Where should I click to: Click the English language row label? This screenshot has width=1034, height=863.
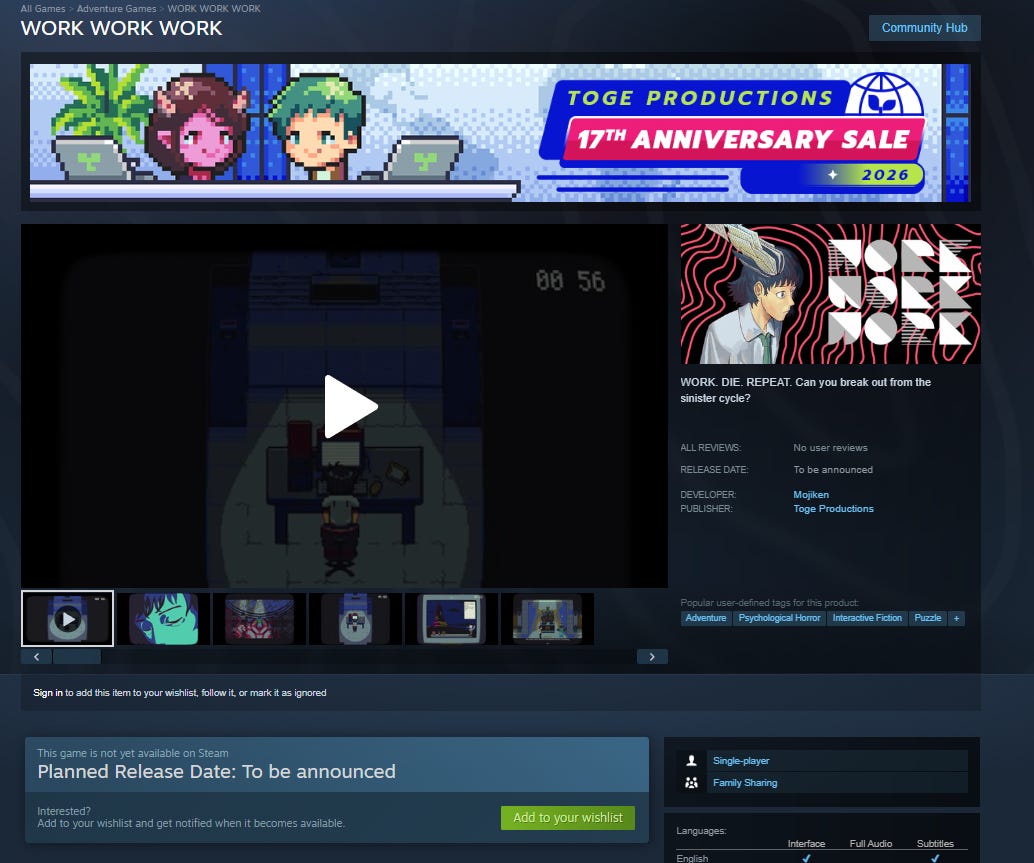point(692,858)
